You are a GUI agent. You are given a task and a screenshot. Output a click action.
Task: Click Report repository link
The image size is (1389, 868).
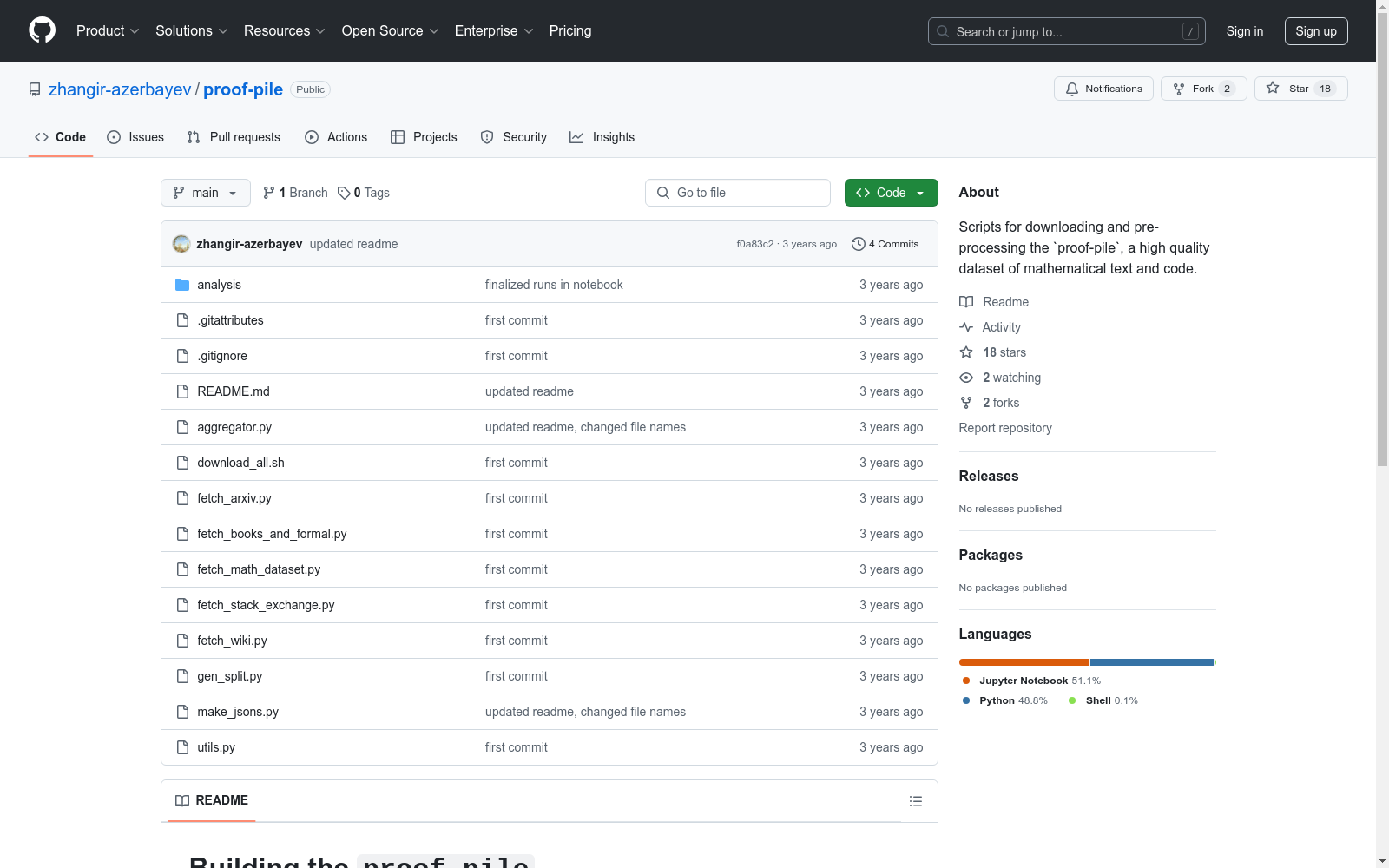tap(1005, 428)
